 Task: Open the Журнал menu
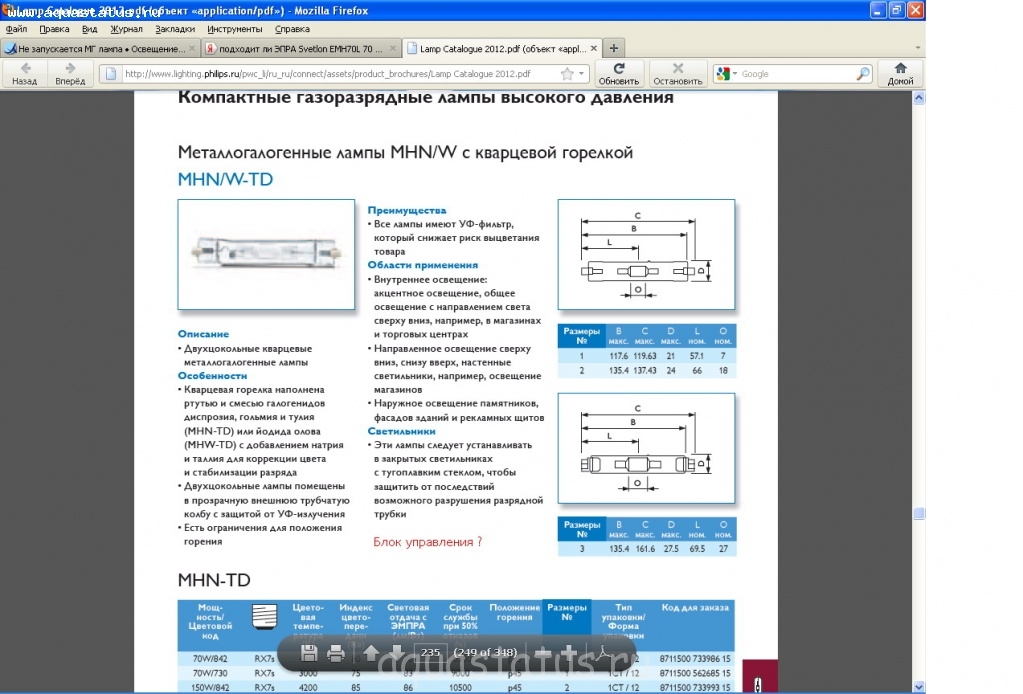point(127,29)
